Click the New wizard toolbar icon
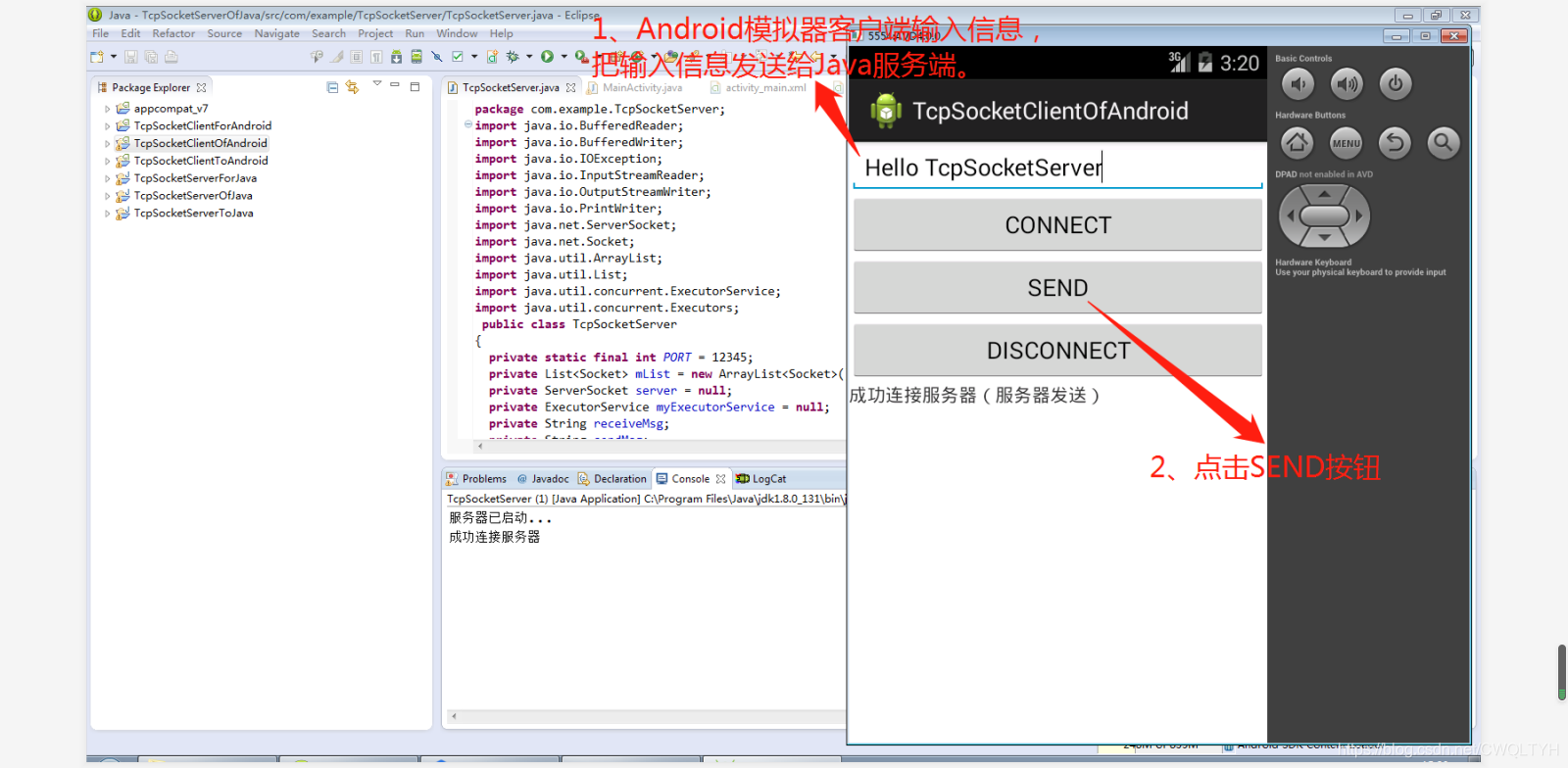Screen dimensions: 1568x768 click(96, 57)
